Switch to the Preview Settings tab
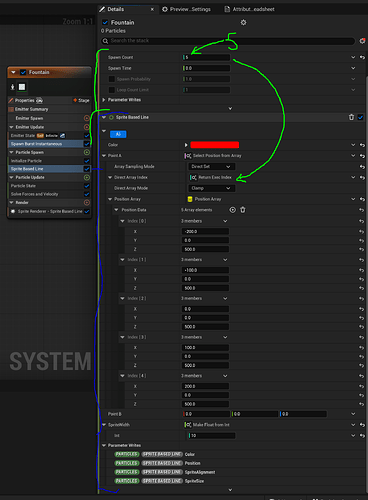368x500 pixels. [x=186, y=9]
